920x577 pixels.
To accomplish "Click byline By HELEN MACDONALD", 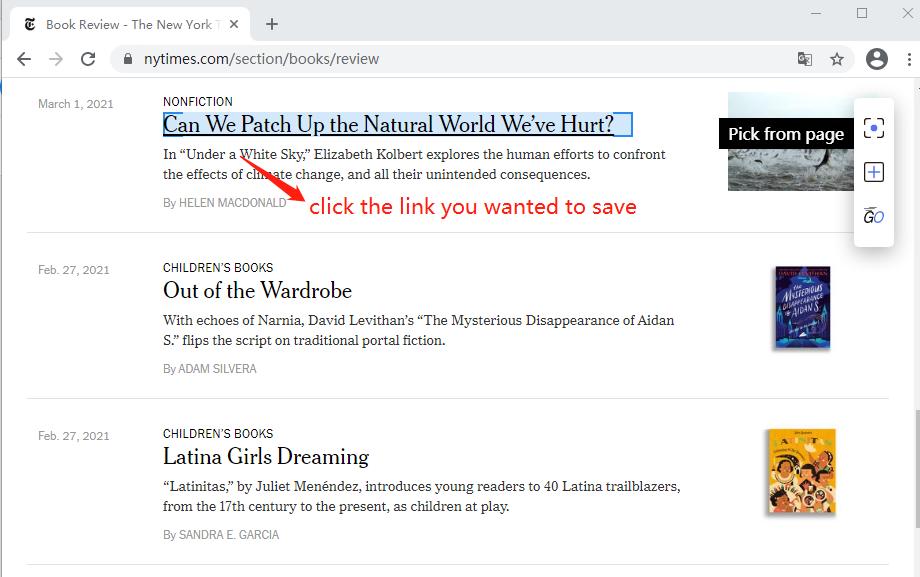I will (x=225, y=203).
